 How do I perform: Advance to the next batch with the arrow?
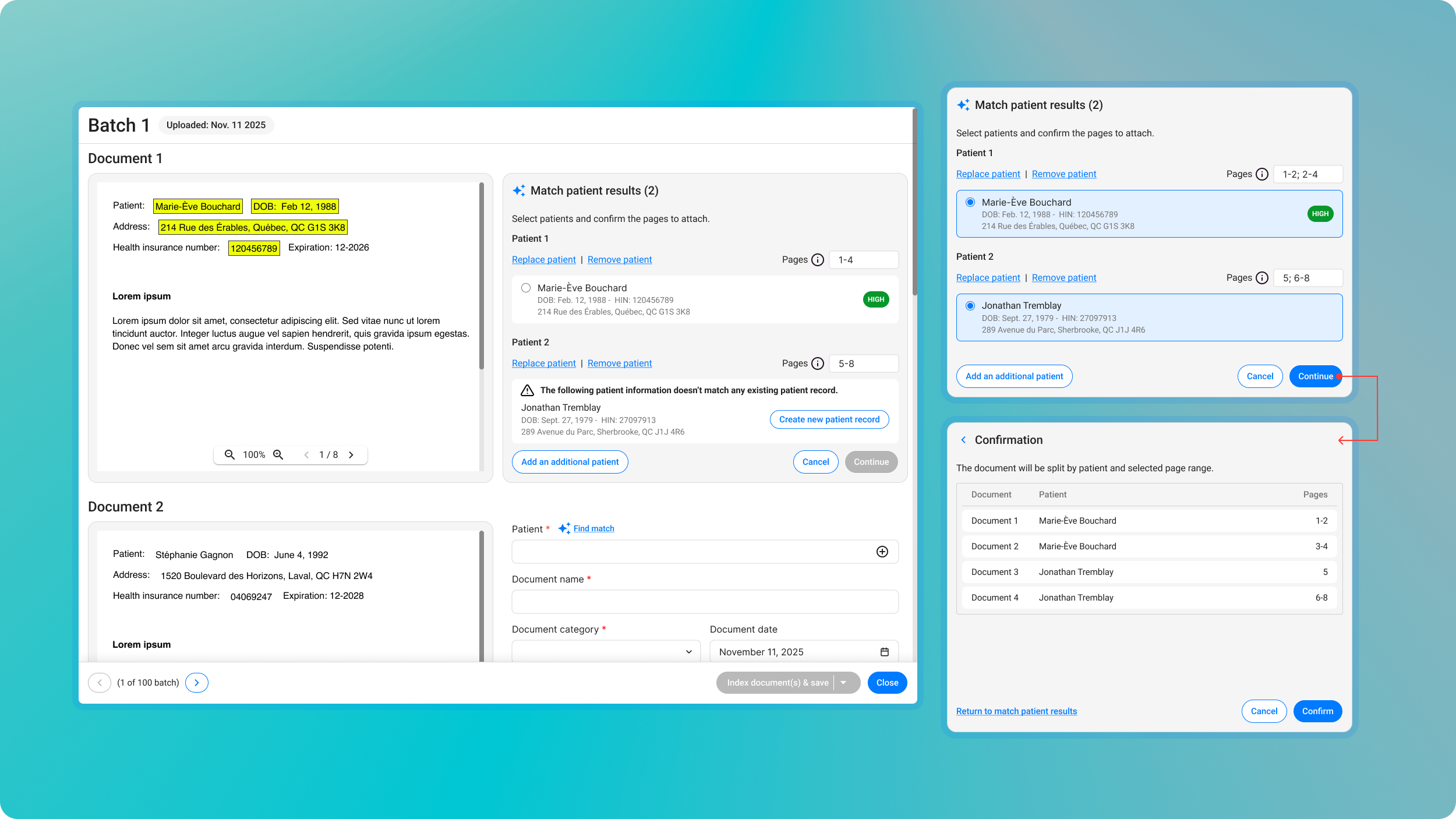pos(196,682)
